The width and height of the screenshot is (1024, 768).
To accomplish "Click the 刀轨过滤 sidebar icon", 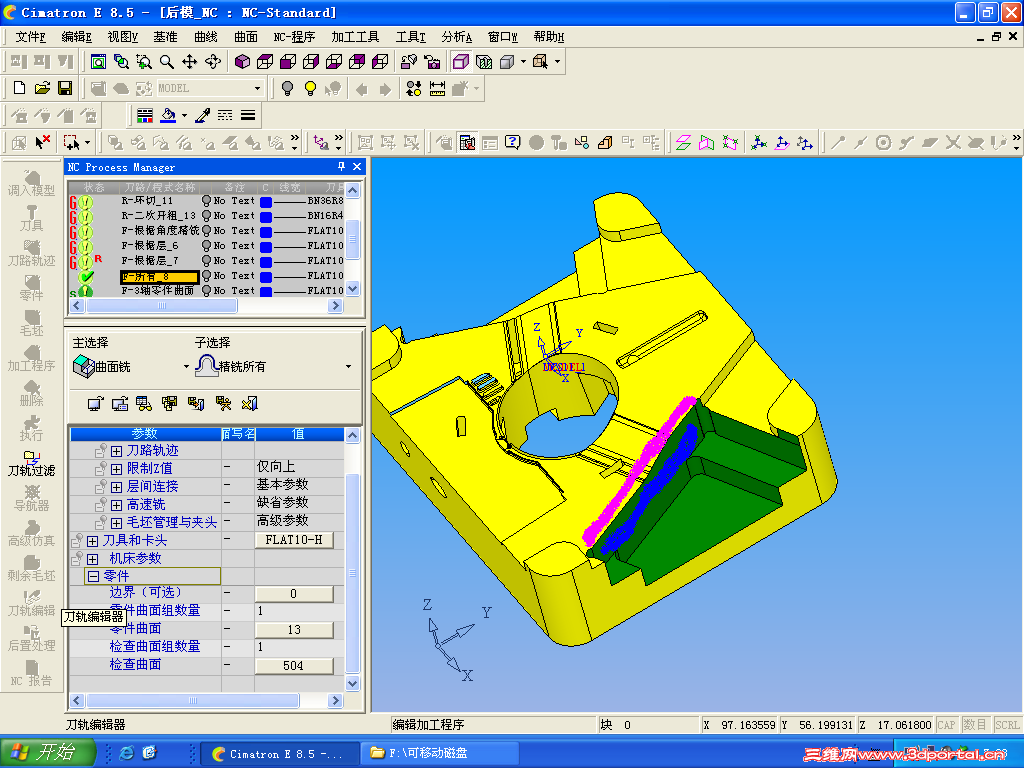I will [x=31, y=462].
